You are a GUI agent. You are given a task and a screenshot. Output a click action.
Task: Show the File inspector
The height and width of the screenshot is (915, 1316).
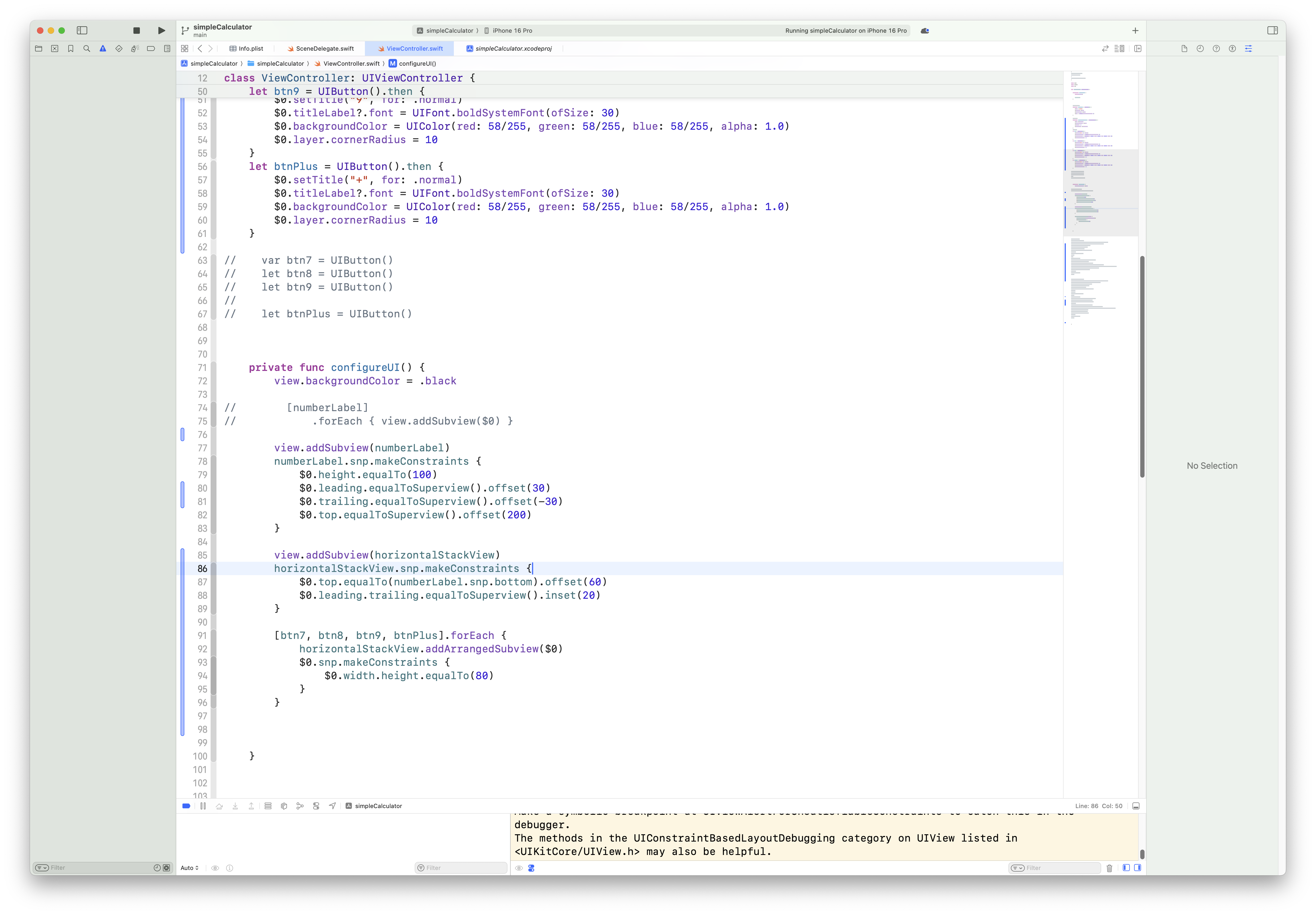(x=1184, y=49)
